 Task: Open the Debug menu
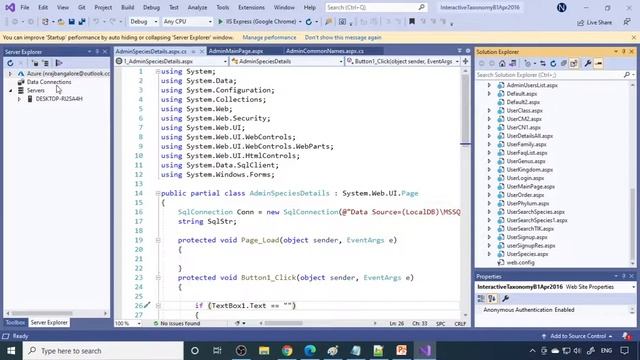(x=151, y=7)
